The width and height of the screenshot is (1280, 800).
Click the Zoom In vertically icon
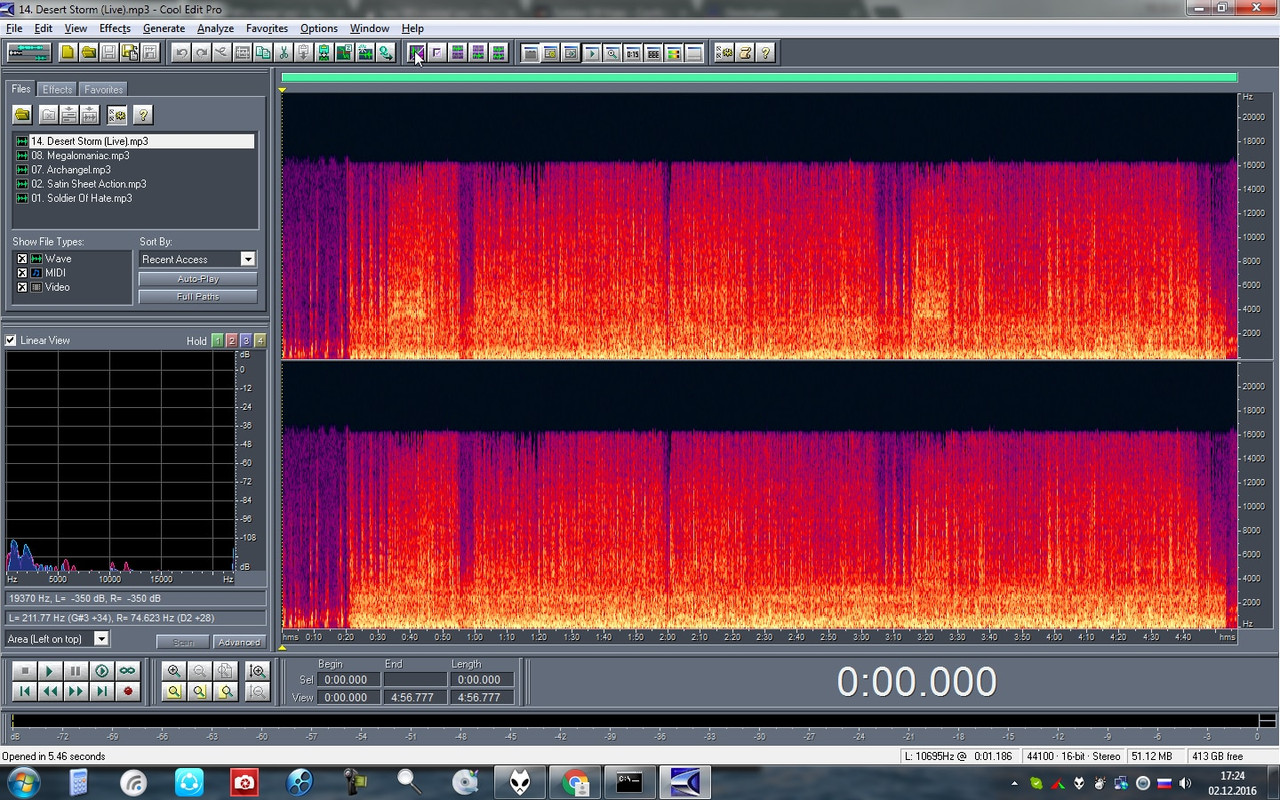click(x=258, y=671)
